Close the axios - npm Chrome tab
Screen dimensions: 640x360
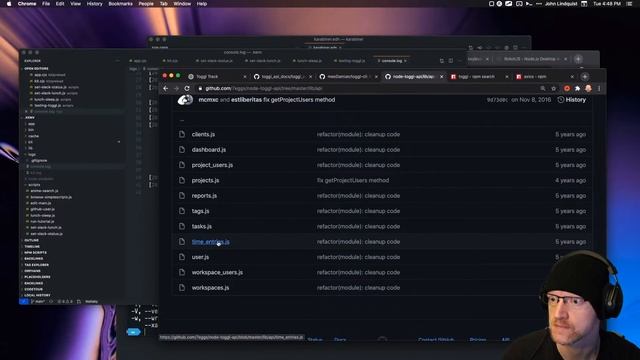coord(572,77)
